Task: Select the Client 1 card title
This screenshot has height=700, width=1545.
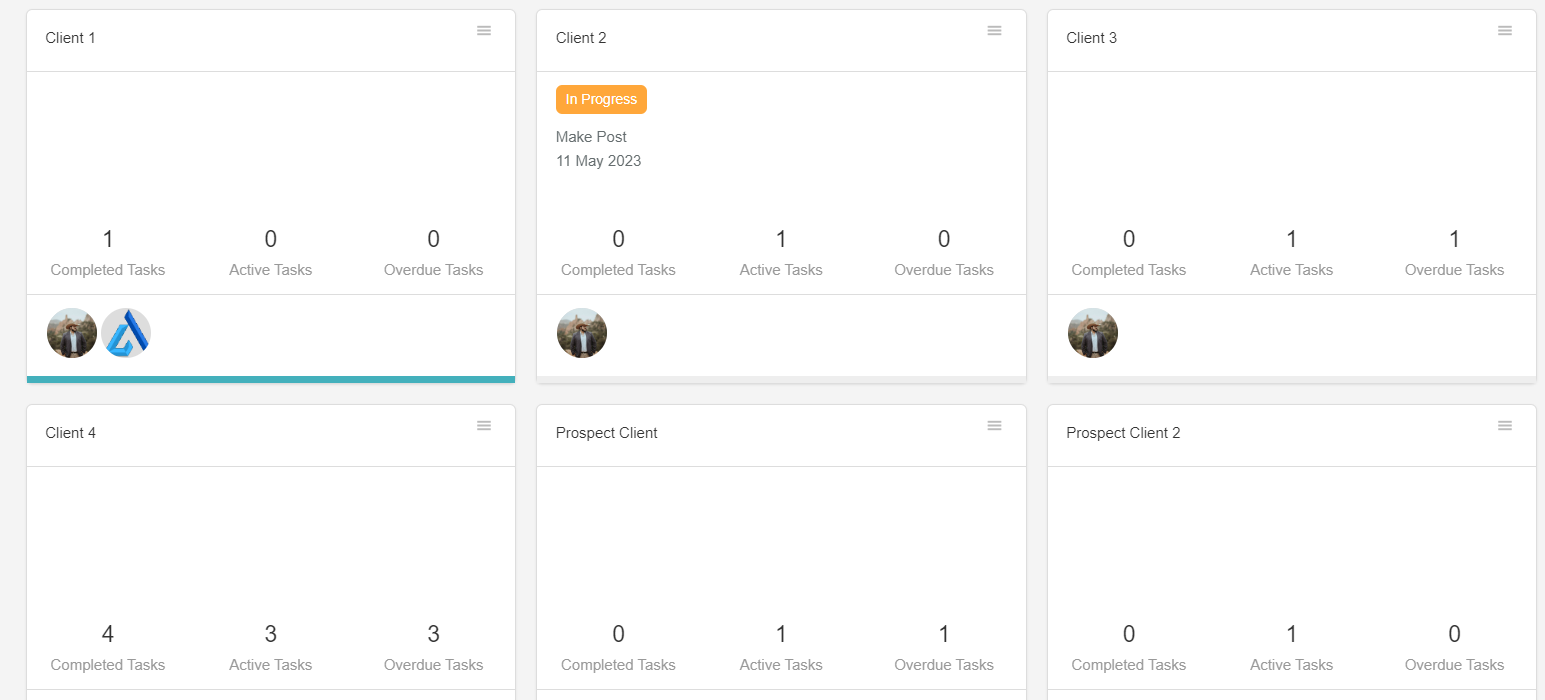Action: [70, 37]
